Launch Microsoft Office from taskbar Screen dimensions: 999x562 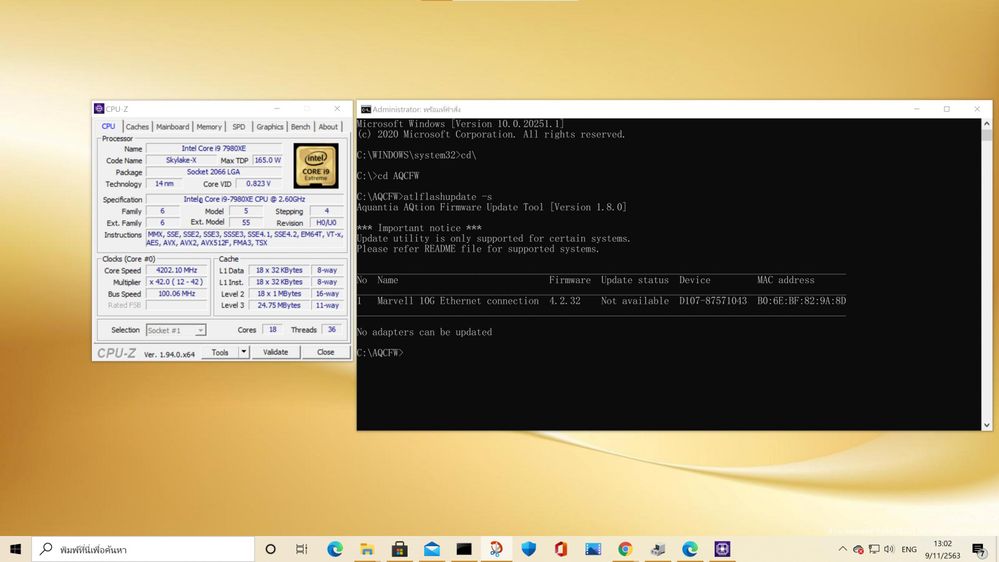[561, 549]
